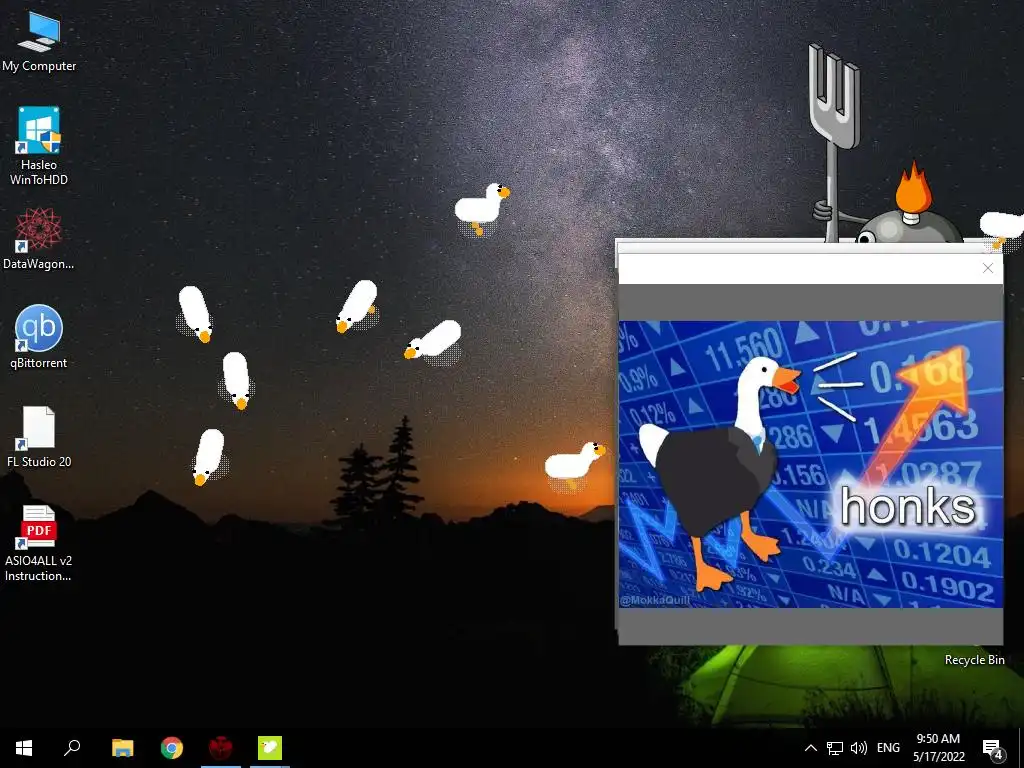The height and width of the screenshot is (768, 1024).
Task: Select the Hasleo WinToHDD shortcut icon
Action: pyautogui.click(x=39, y=145)
